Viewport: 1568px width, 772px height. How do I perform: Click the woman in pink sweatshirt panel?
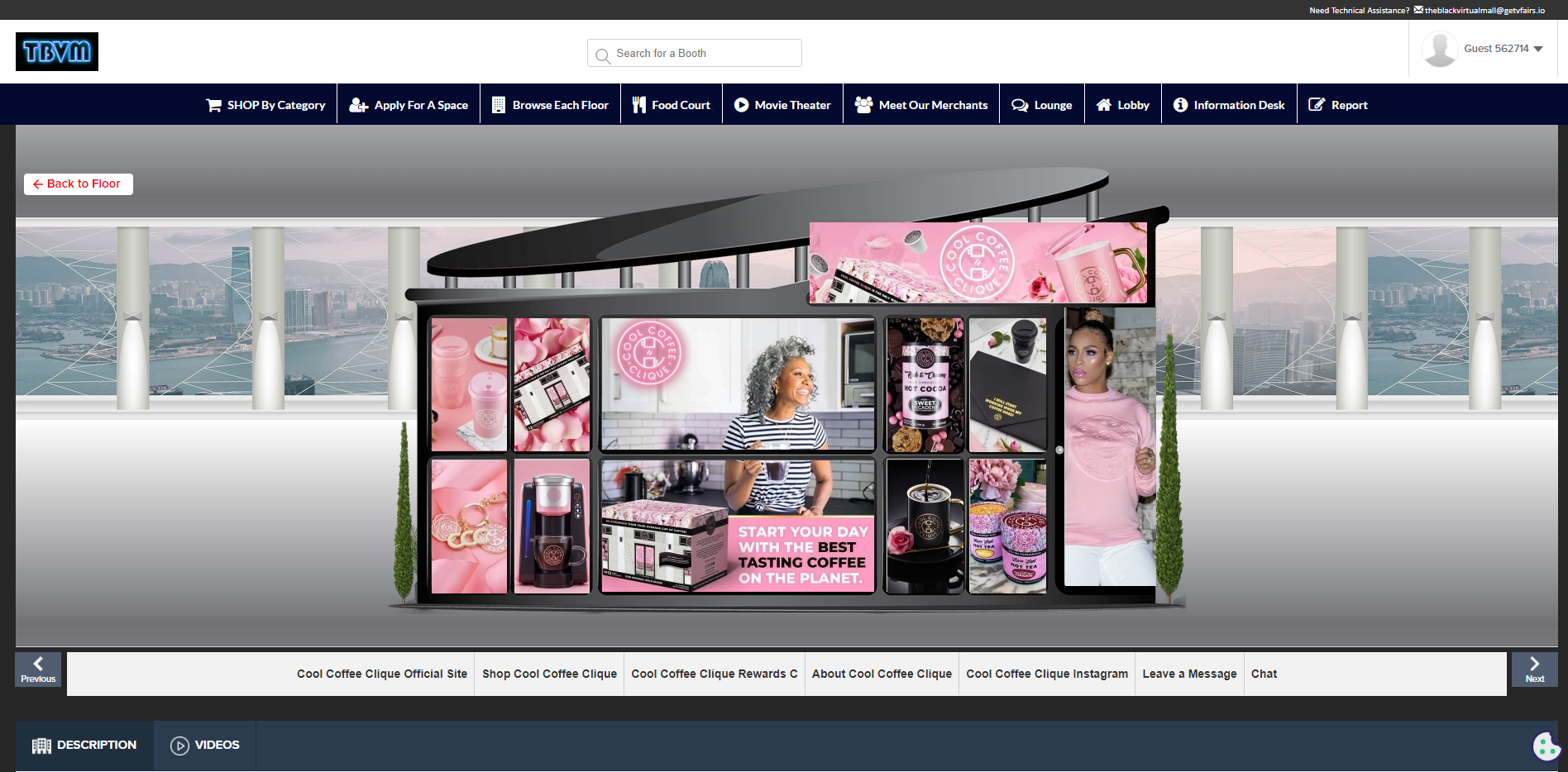pyautogui.click(x=1110, y=447)
